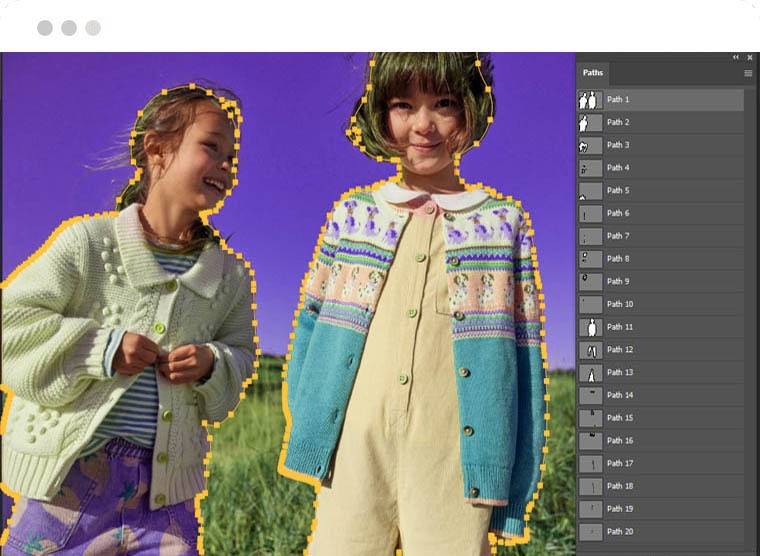Pick Path 17 from the list

pos(620,463)
